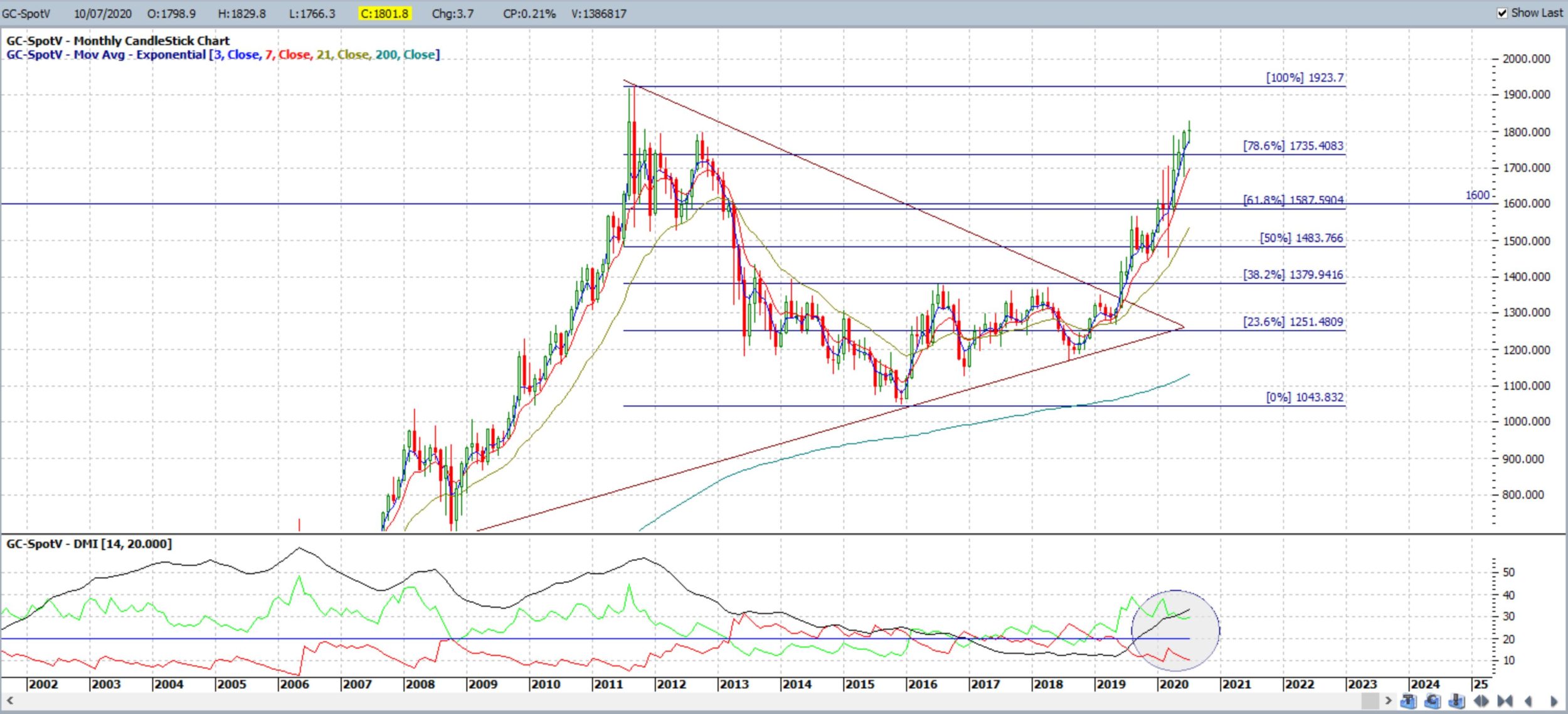1568x714 pixels.
Task: Click the 2011 year marker on time axis
Action: tap(608, 685)
